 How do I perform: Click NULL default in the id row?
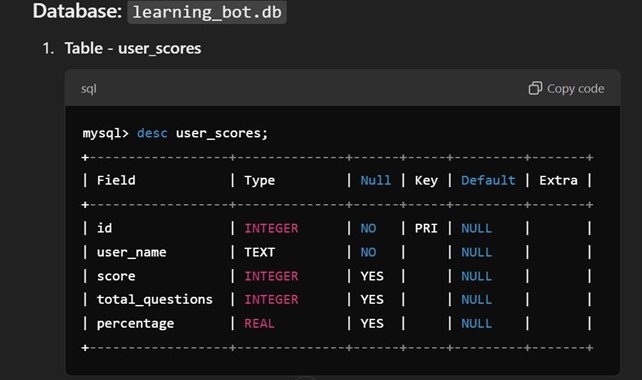tap(477, 228)
